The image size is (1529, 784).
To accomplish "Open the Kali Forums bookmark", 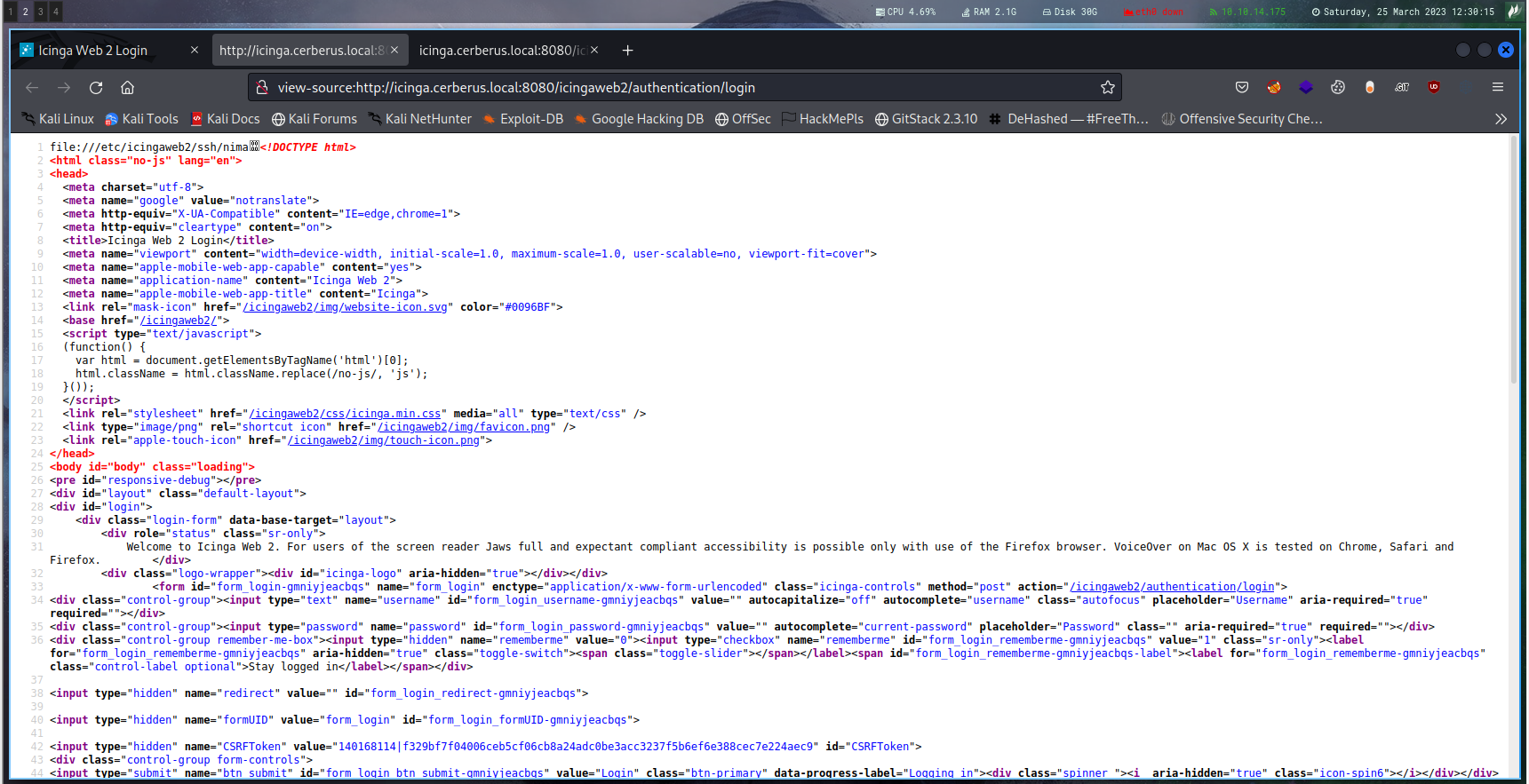I will click(x=315, y=119).
